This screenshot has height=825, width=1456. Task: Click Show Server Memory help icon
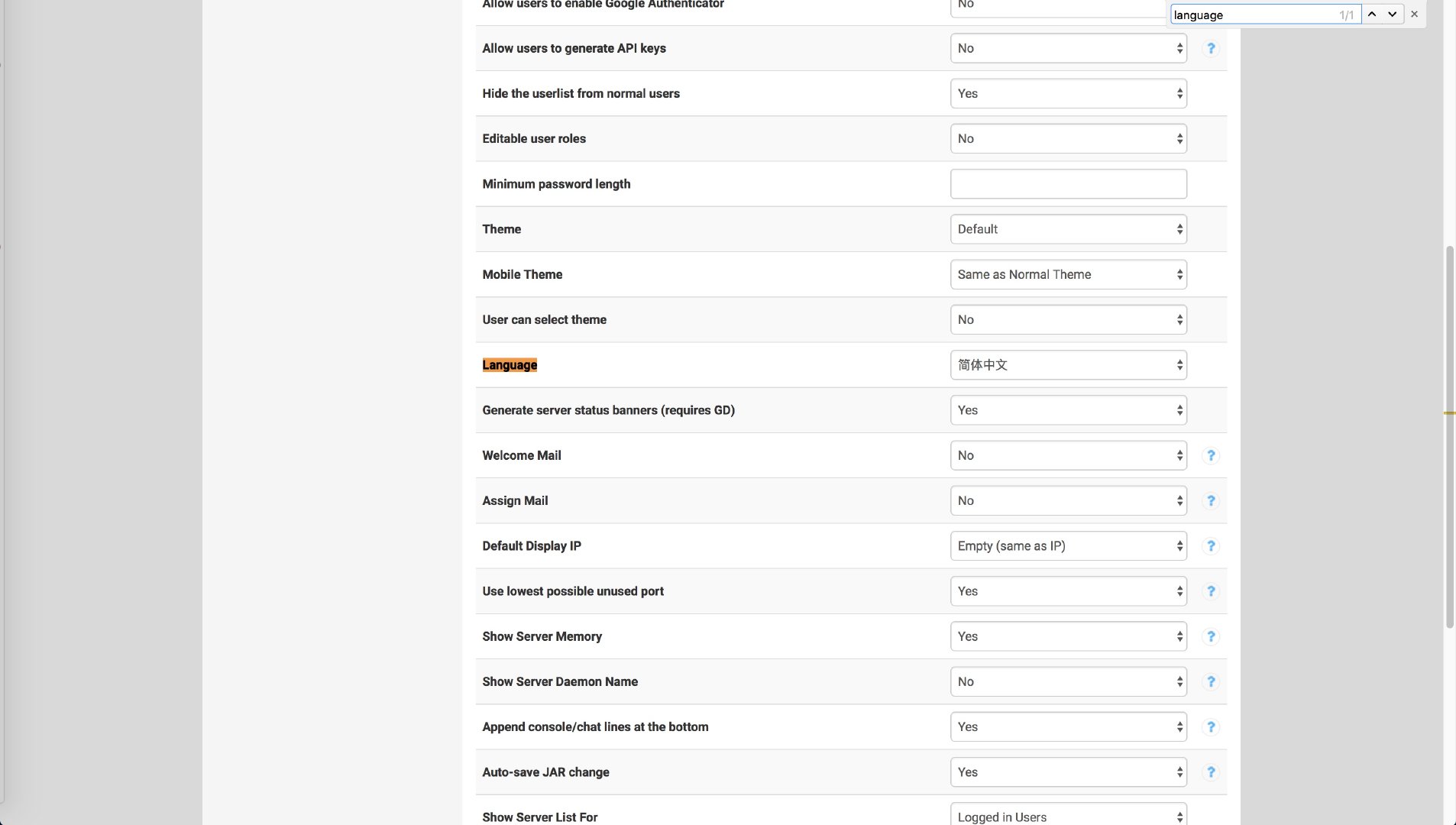[1211, 636]
